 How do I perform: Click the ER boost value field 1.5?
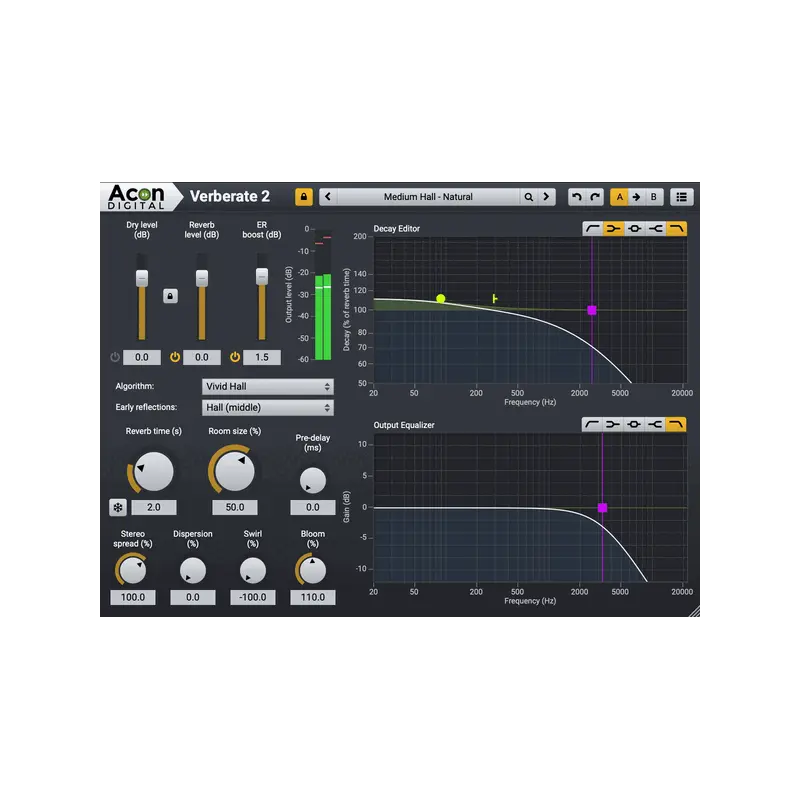tap(262, 357)
